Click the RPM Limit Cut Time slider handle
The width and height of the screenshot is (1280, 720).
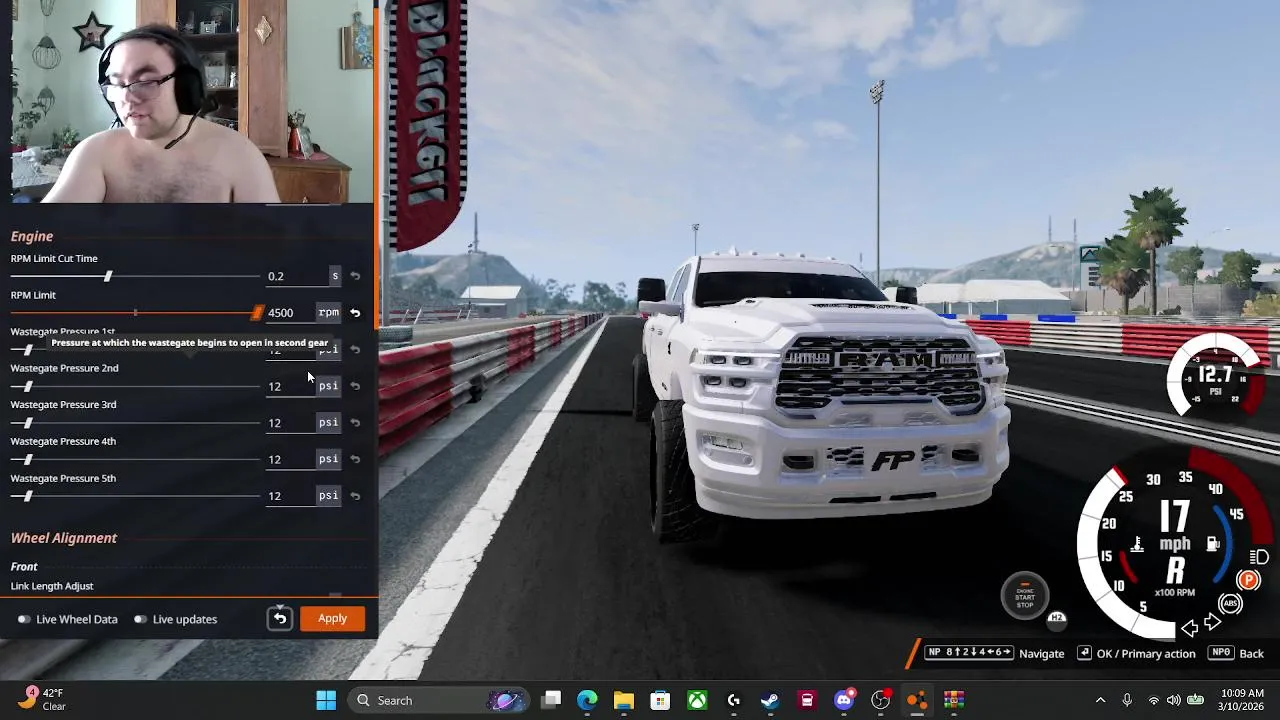tap(108, 276)
